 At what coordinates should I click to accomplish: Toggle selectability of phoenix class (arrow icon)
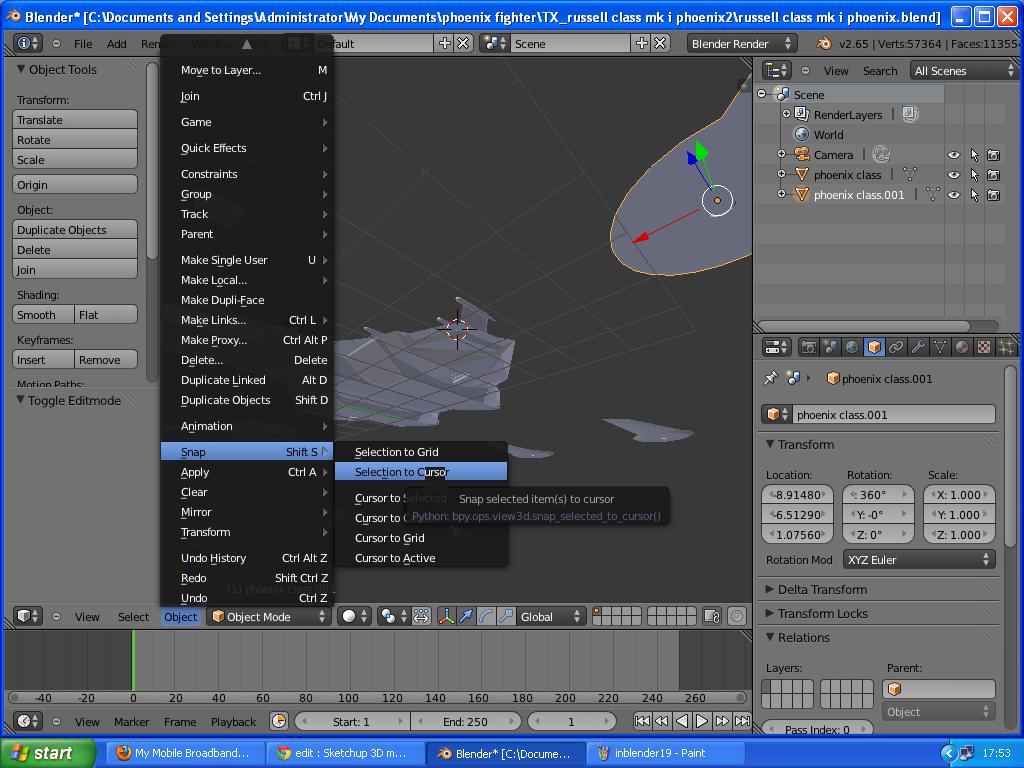(x=975, y=175)
